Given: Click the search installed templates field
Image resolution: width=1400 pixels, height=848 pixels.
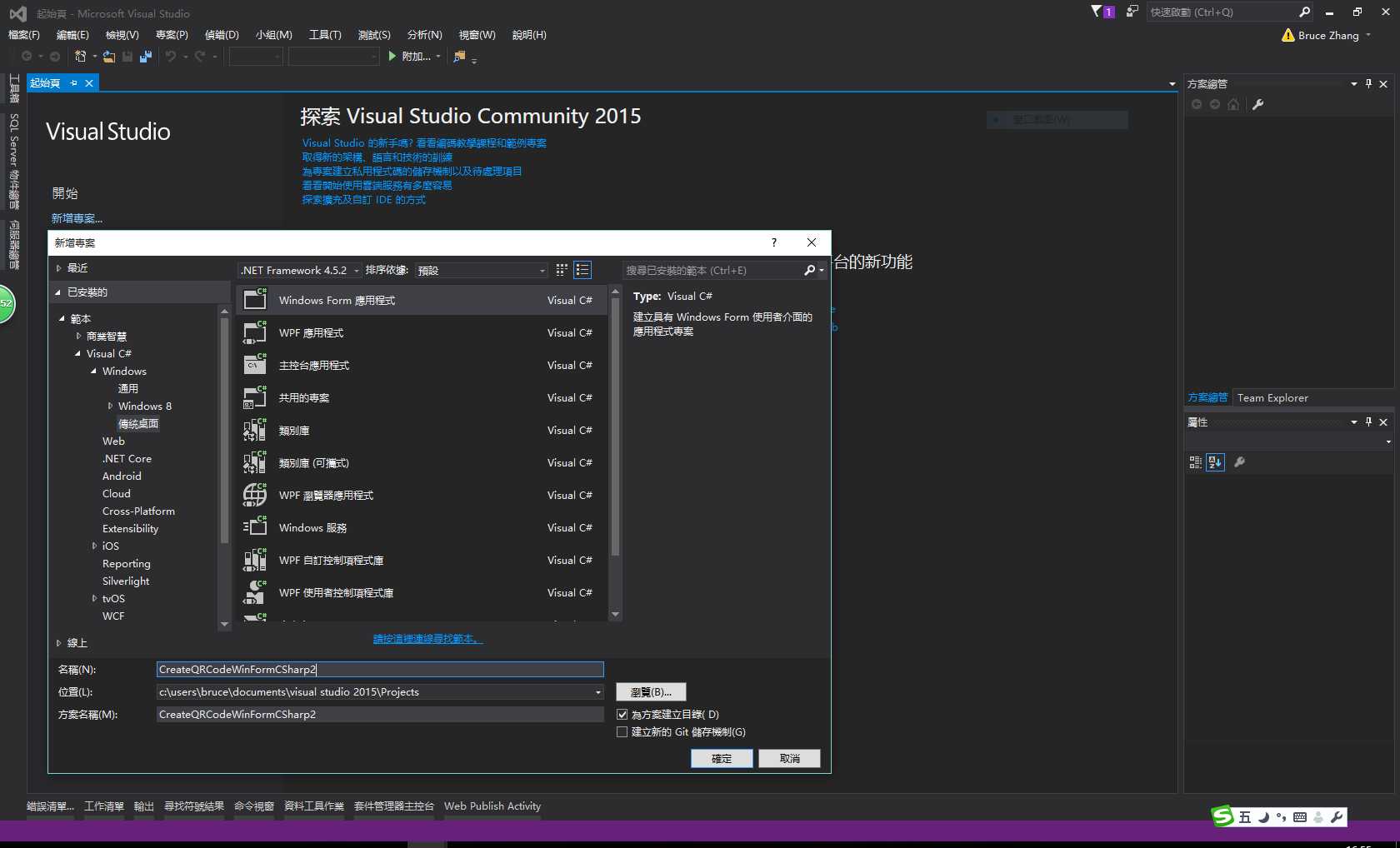Looking at the screenshot, I should click(712, 270).
